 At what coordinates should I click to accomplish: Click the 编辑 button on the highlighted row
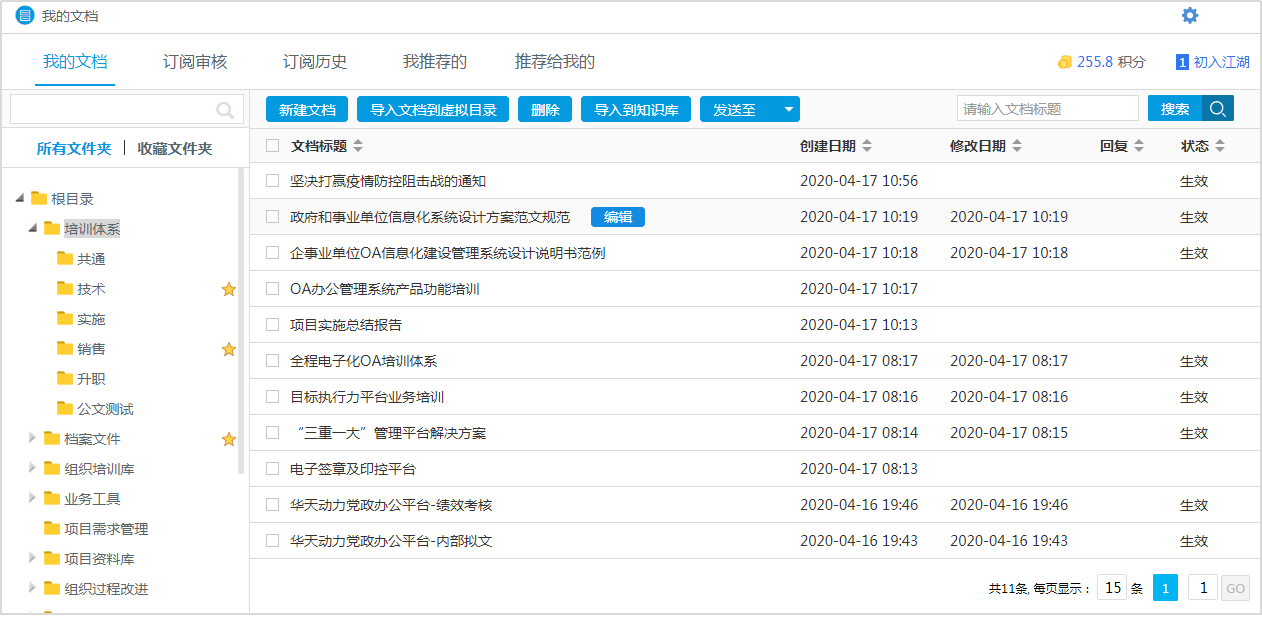point(617,217)
